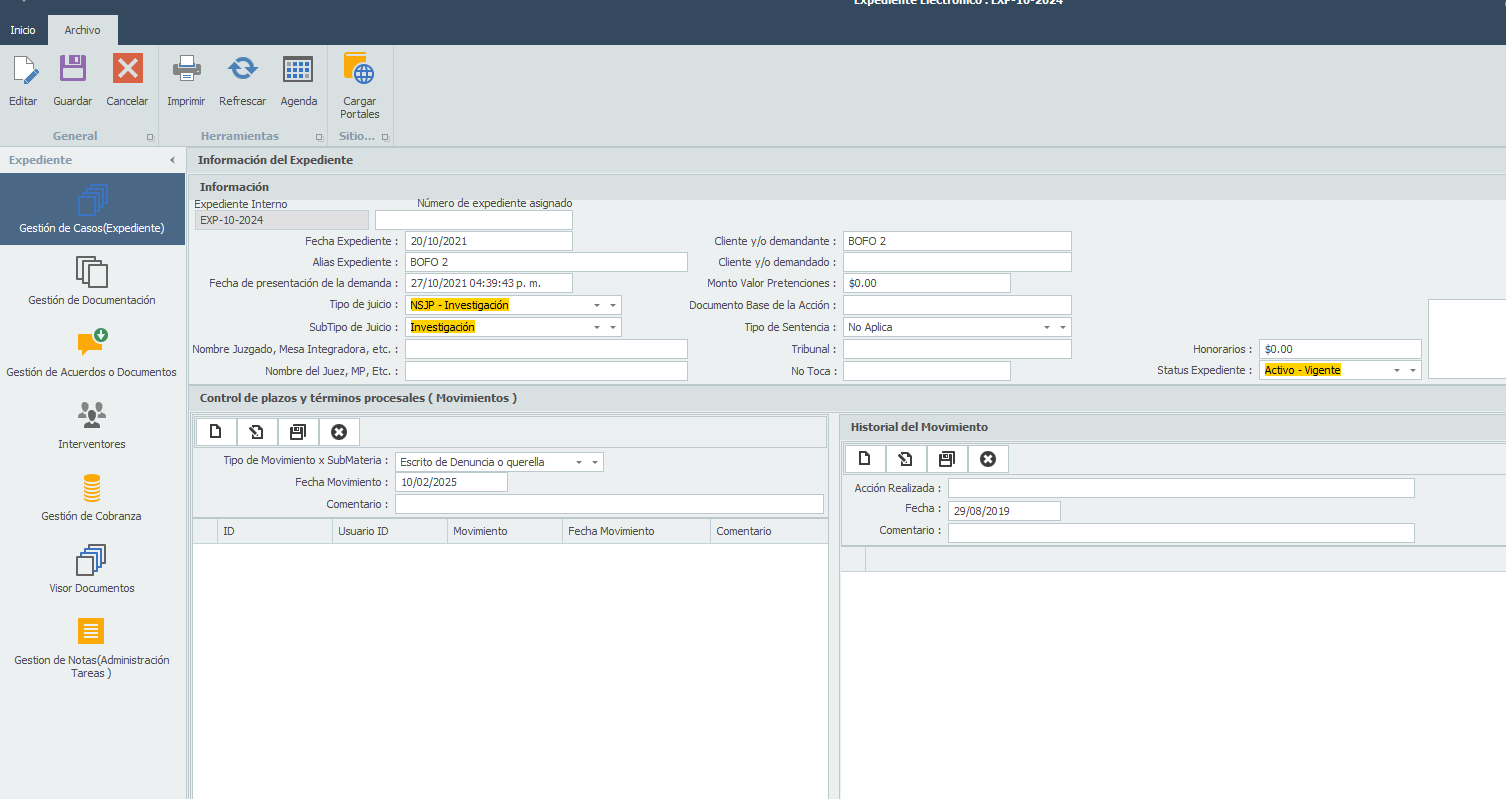1506x799 pixels.
Task: Switch to the Inicio tab
Action: pos(23,30)
